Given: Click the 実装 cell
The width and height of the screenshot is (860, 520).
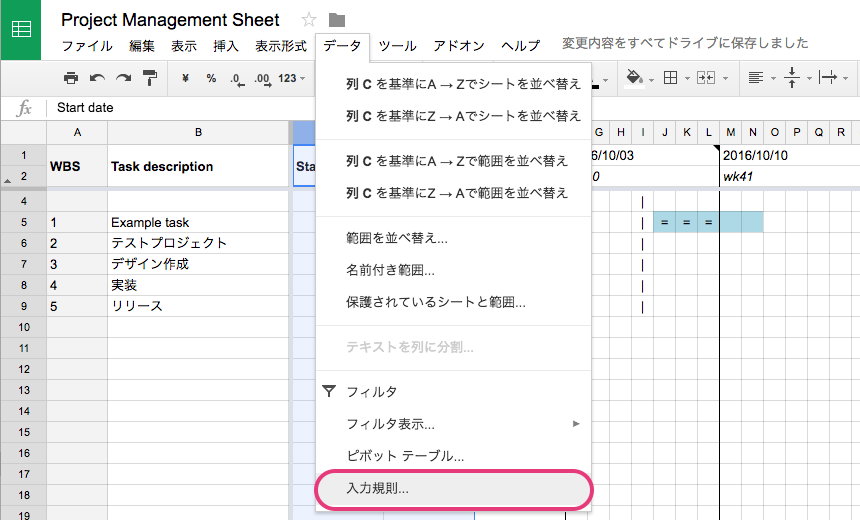Looking at the screenshot, I should point(198,285).
